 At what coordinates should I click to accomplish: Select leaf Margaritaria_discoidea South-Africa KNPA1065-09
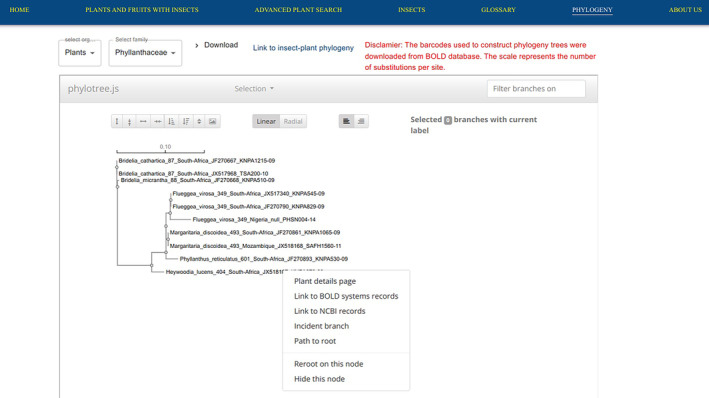pyautogui.click(x=255, y=232)
